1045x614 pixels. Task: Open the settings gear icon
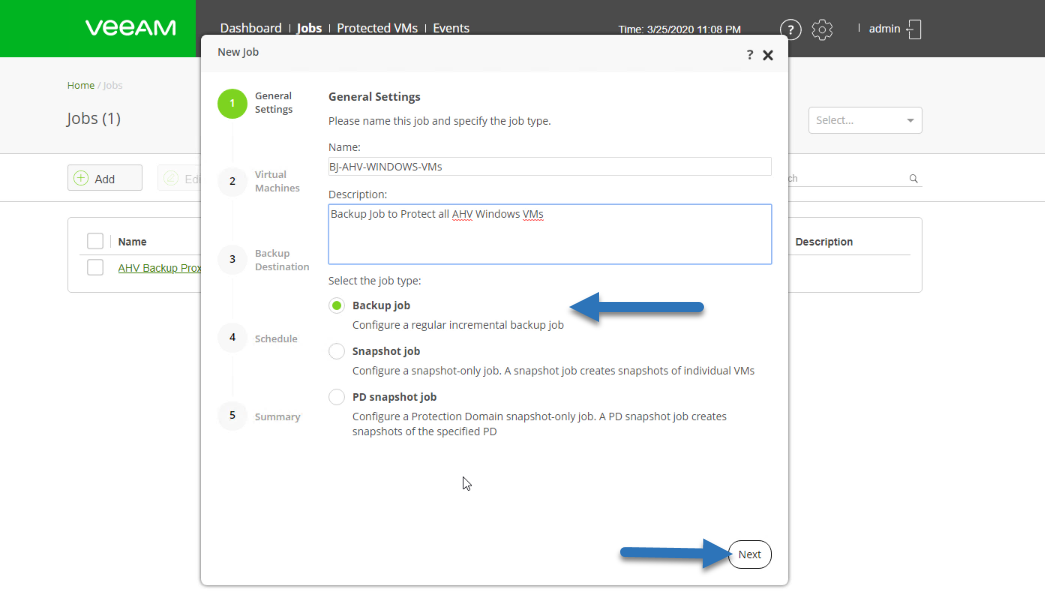(x=822, y=29)
